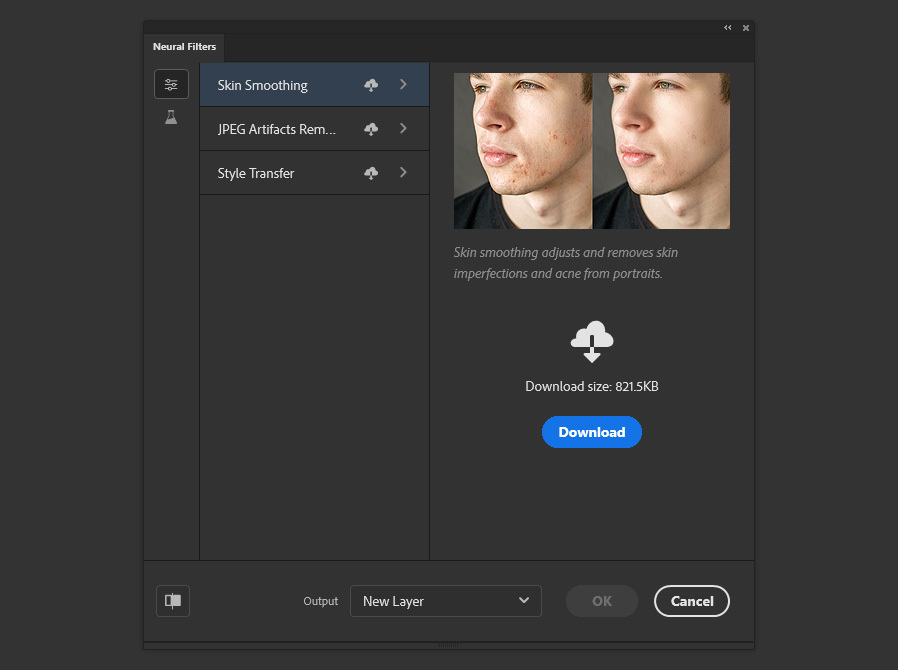Click the blue Download button
Viewport: 898px width, 670px height.
[x=592, y=432]
